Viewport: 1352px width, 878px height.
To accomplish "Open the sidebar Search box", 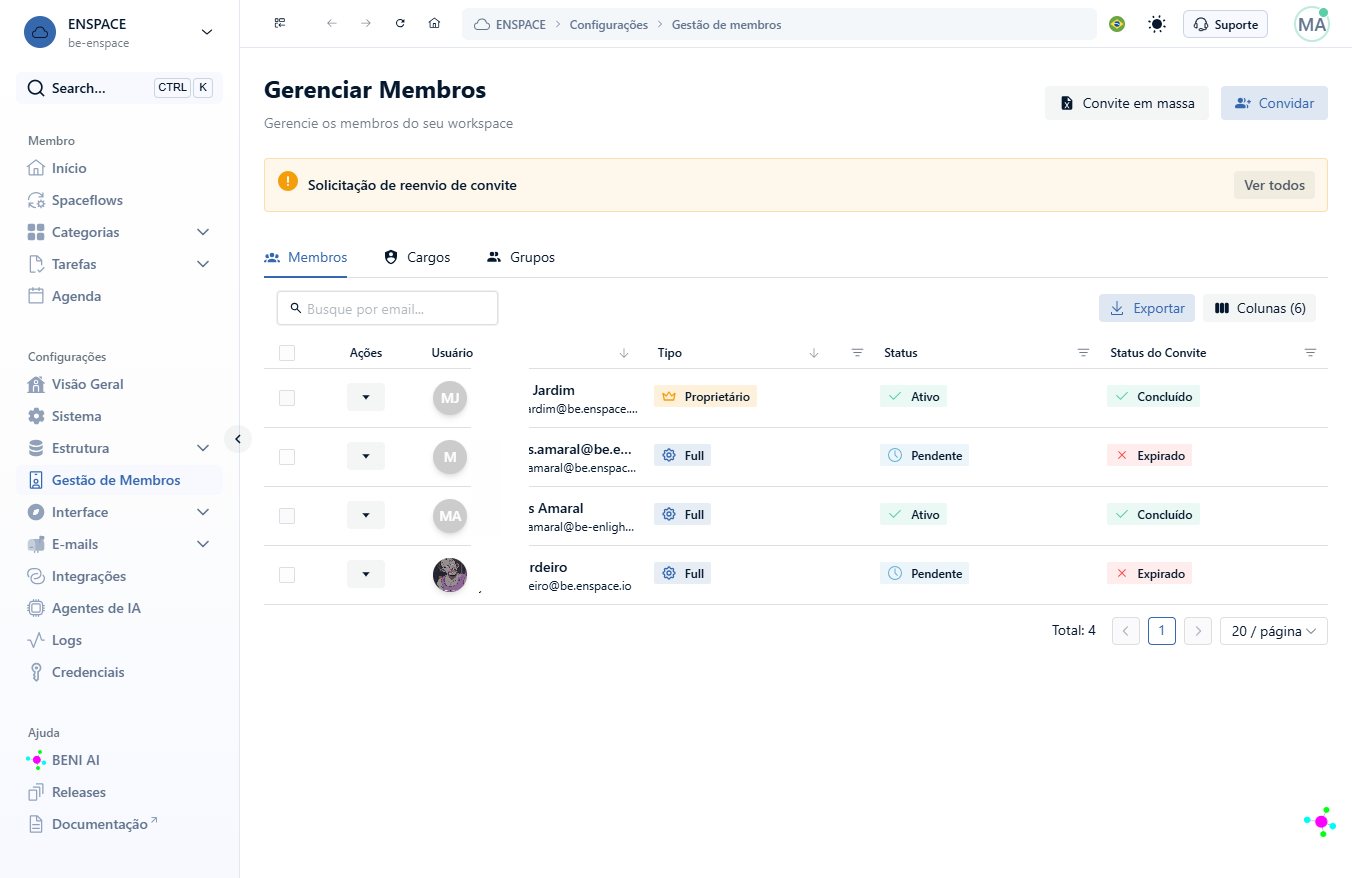I will (x=120, y=88).
